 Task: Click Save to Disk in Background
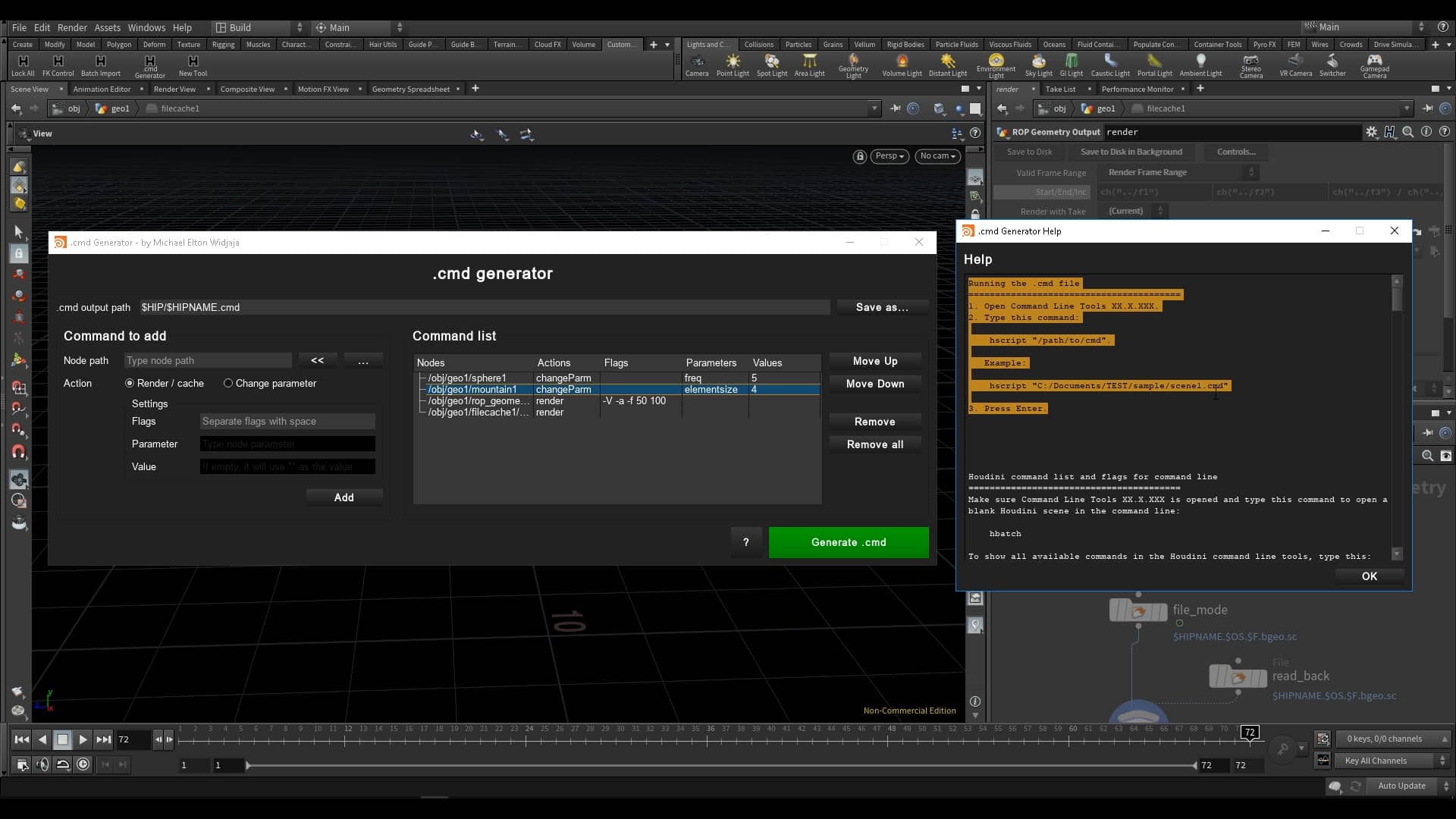[x=1131, y=152]
